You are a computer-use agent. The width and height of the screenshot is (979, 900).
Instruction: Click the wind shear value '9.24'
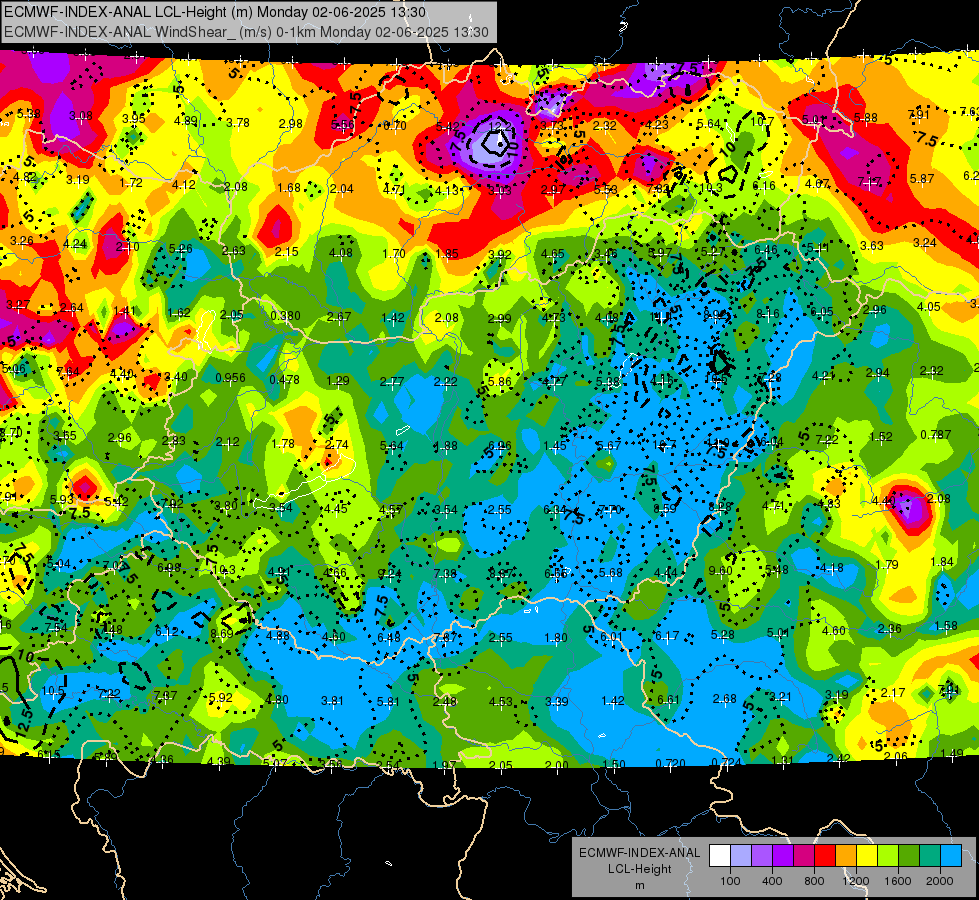point(390,573)
